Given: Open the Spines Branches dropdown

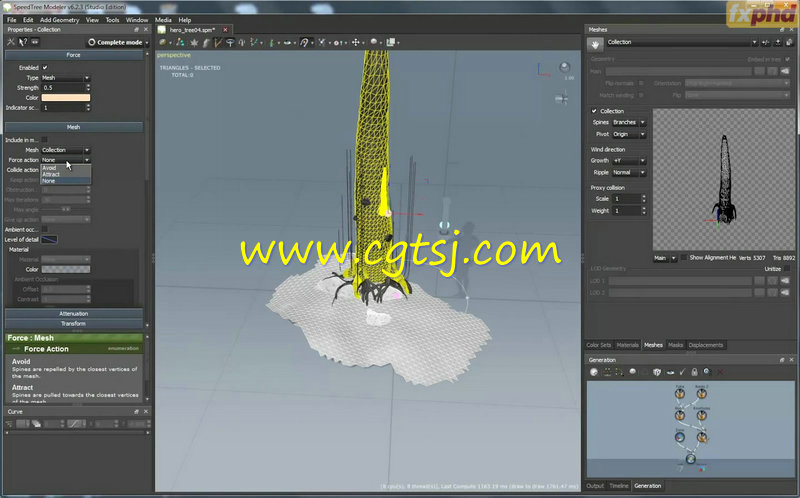Looking at the screenshot, I should (629, 122).
